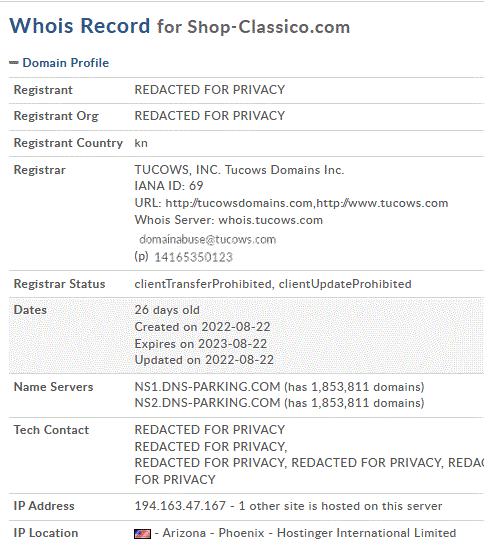Screen dimensions: 484x544
Task: Click the registrant country code kn
Action: 141,143
